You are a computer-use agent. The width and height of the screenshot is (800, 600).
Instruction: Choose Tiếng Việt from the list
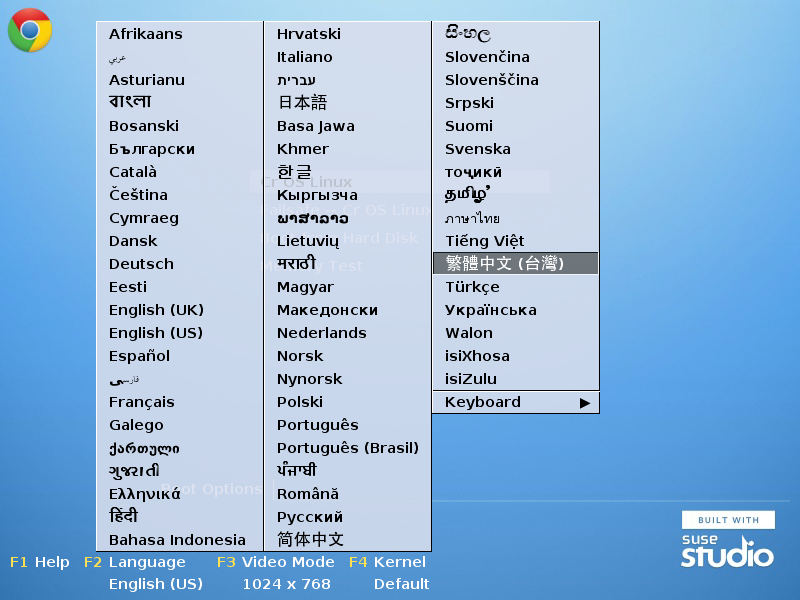484,241
